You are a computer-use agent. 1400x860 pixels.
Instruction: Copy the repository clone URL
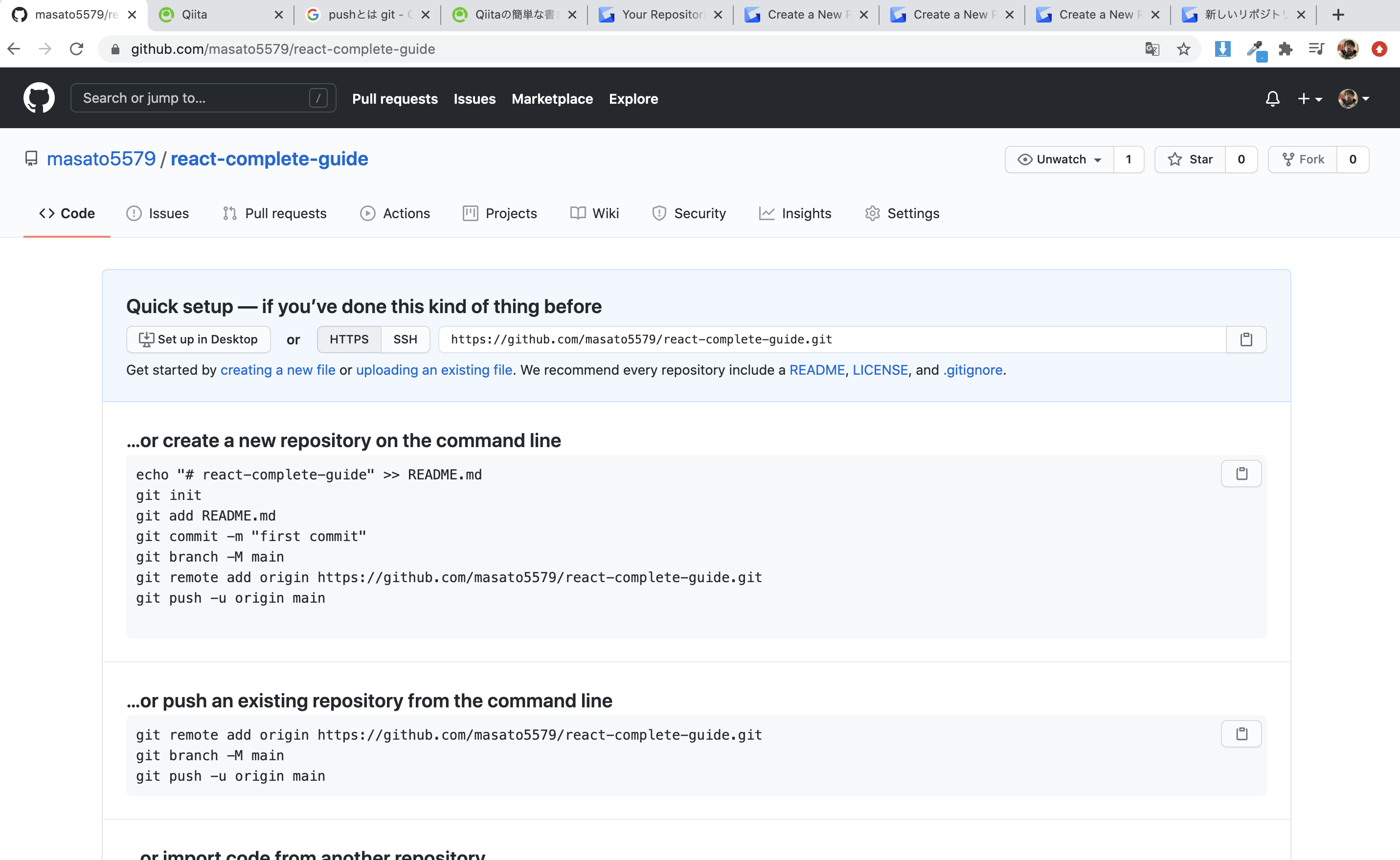pyautogui.click(x=1246, y=339)
